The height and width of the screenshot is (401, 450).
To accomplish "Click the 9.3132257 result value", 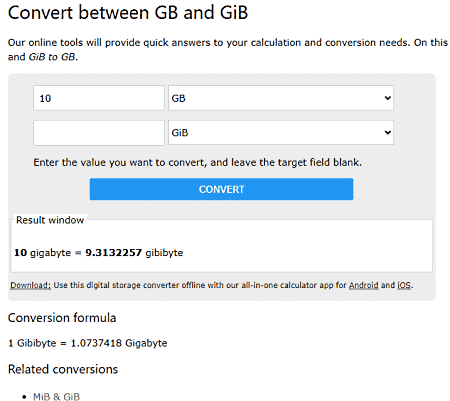I will click(114, 253).
